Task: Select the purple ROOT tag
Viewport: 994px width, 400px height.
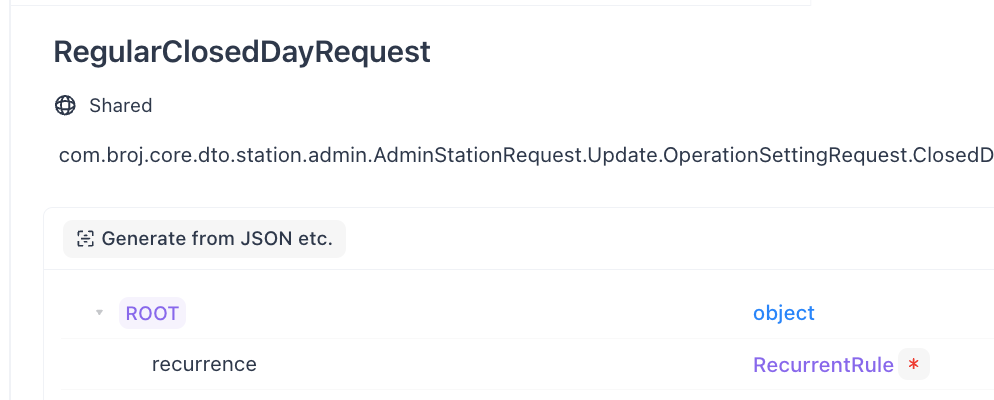Action: click(x=152, y=313)
